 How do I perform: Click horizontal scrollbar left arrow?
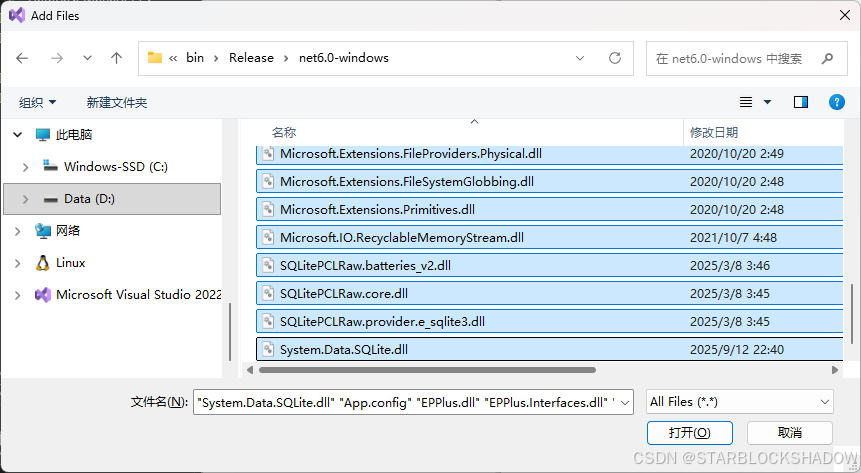[x=250, y=370]
